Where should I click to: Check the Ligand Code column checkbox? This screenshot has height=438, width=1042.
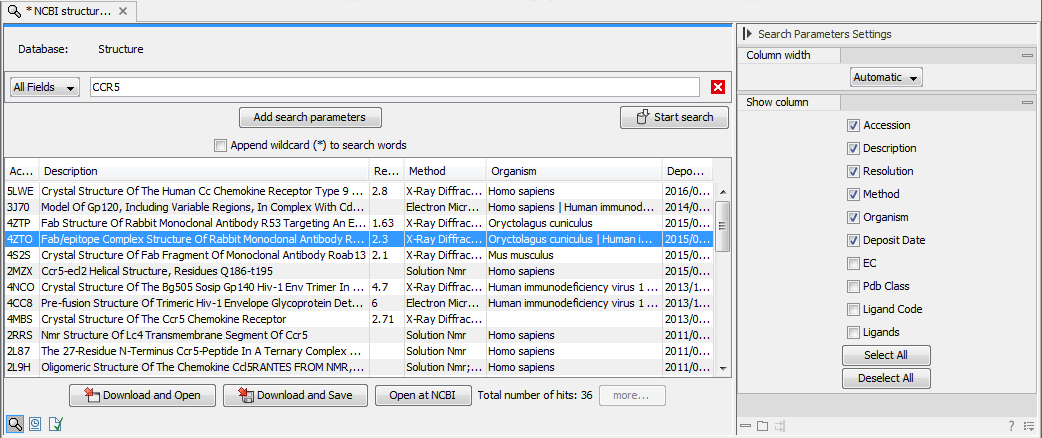853,309
